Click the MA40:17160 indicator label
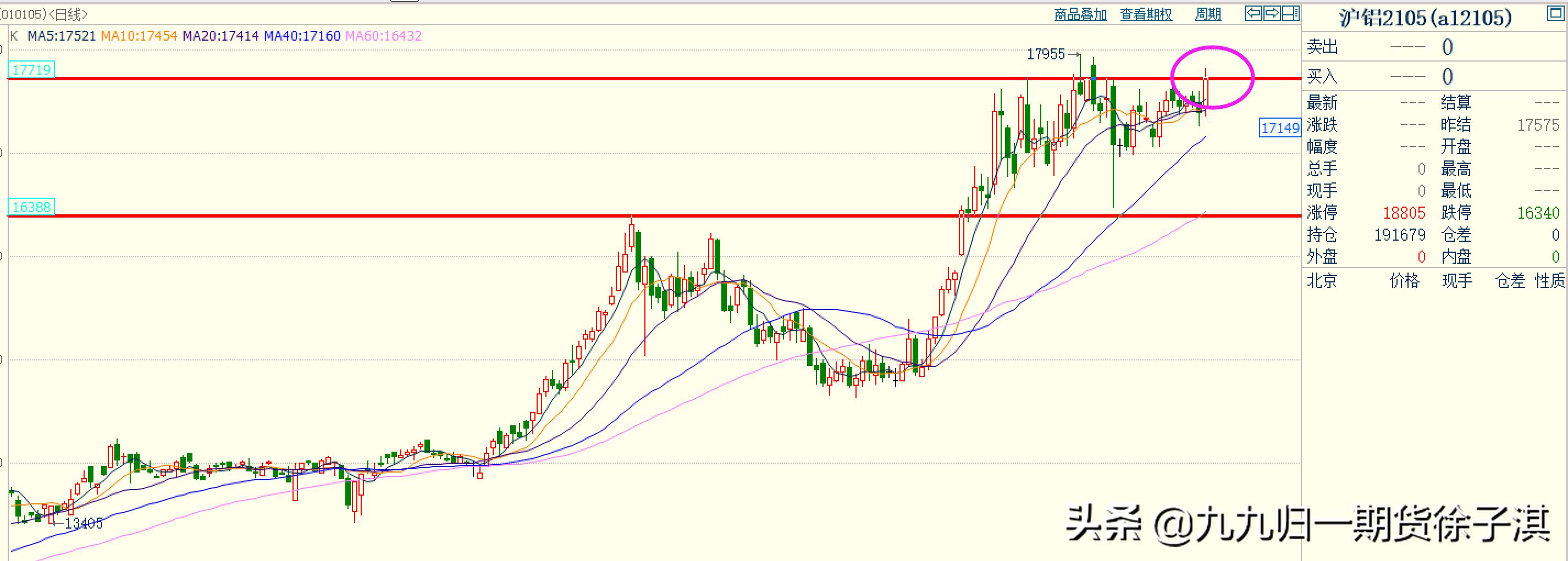 [x=302, y=36]
